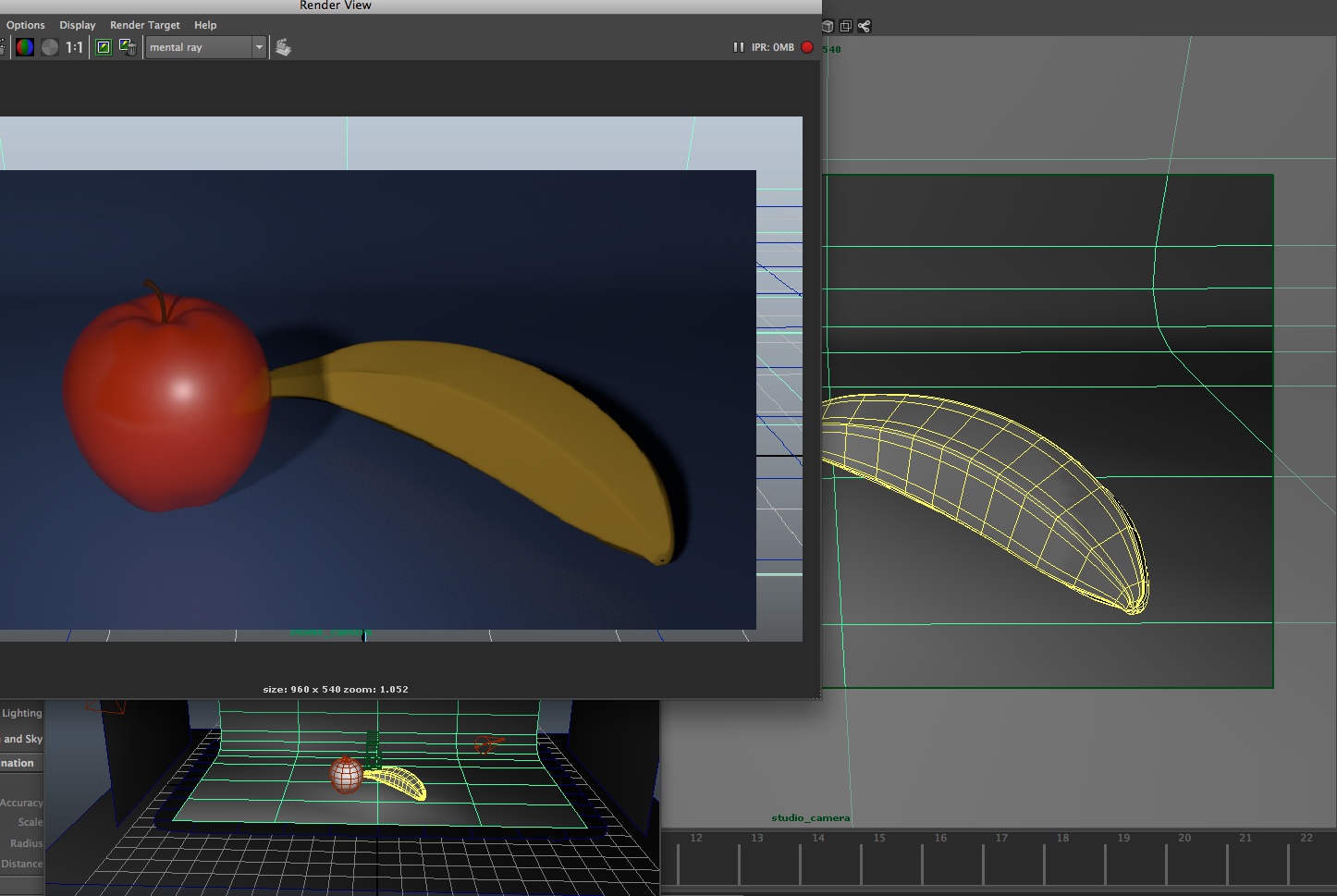1337x896 pixels.
Task: Click the red stop IPR button
Action: pos(807,47)
